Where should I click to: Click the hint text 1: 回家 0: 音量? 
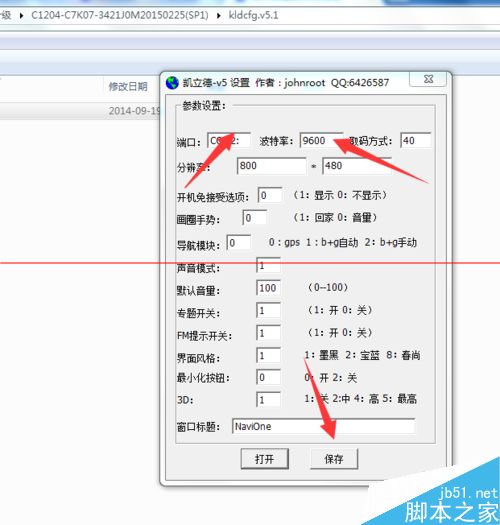335,218
